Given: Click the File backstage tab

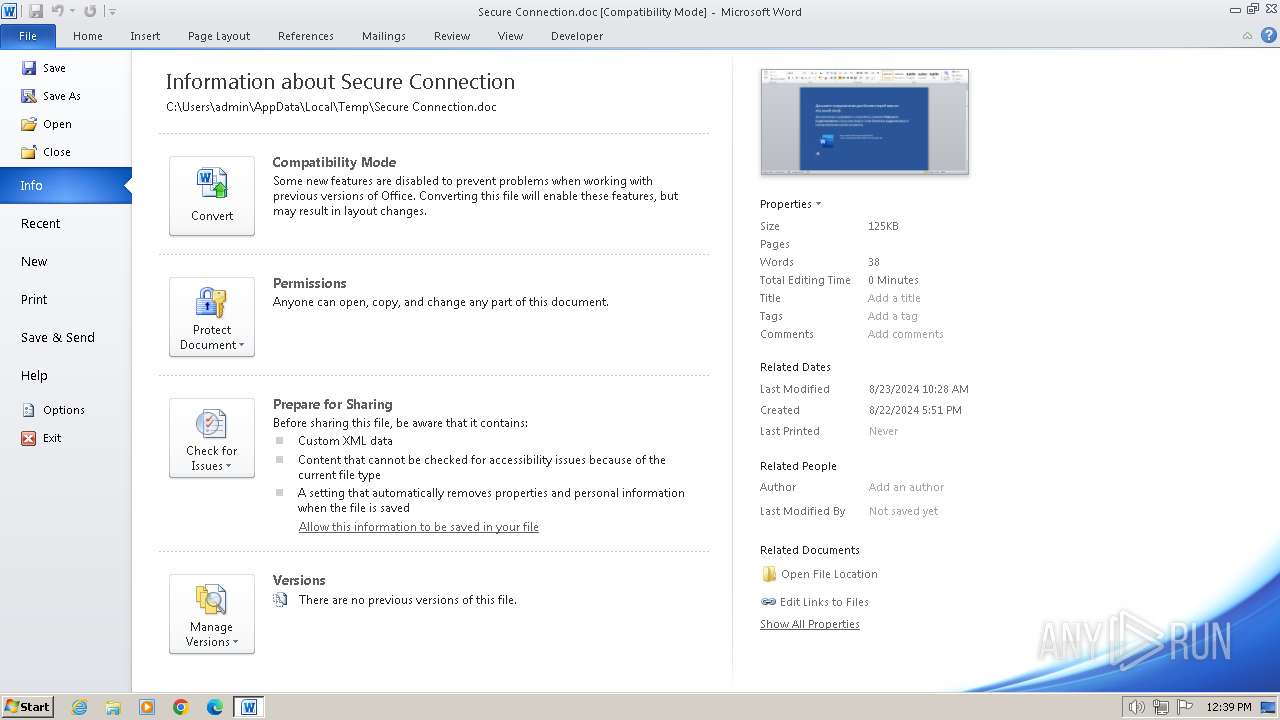Looking at the screenshot, I should click(28, 36).
